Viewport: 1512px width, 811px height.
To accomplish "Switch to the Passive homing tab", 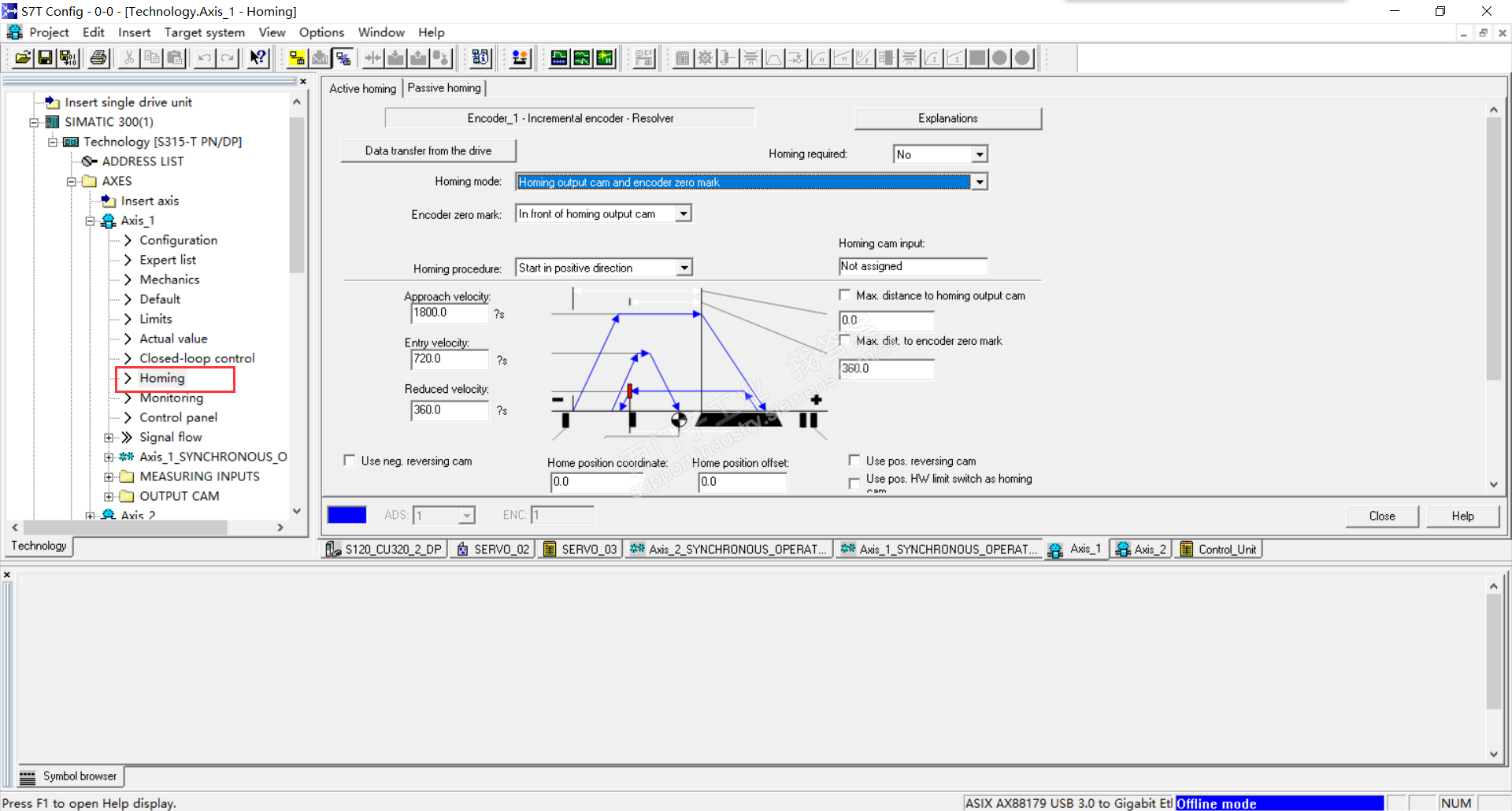I will 444,88.
